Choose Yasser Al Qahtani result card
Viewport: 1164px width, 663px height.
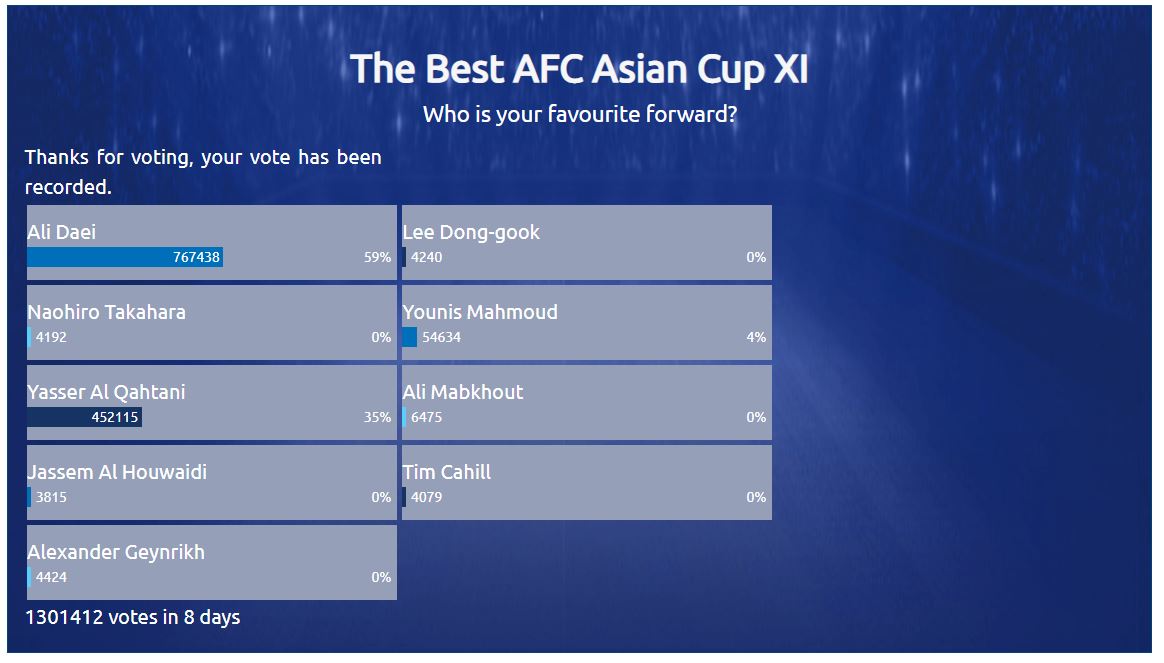pyautogui.click(x=212, y=402)
